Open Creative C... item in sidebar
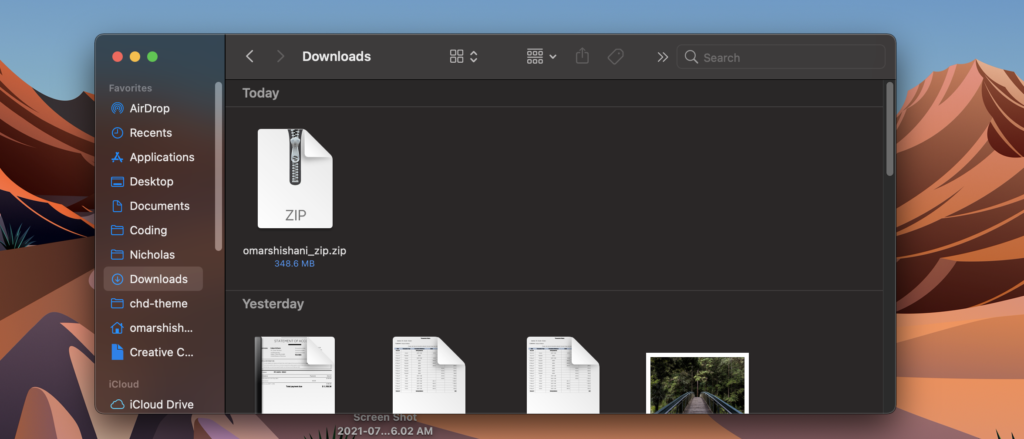The height and width of the screenshot is (439, 1024). [153, 352]
